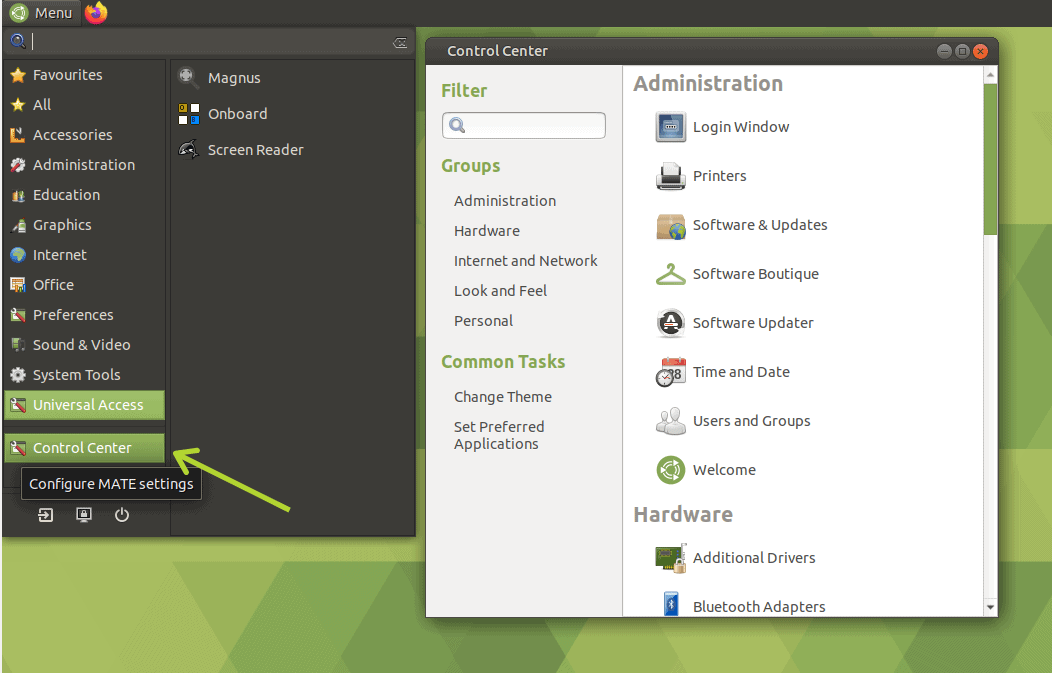This screenshot has width=1052, height=673.
Task: Open the Additional Drivers tool
Action: pyautogui.click(x=754, y=558)
